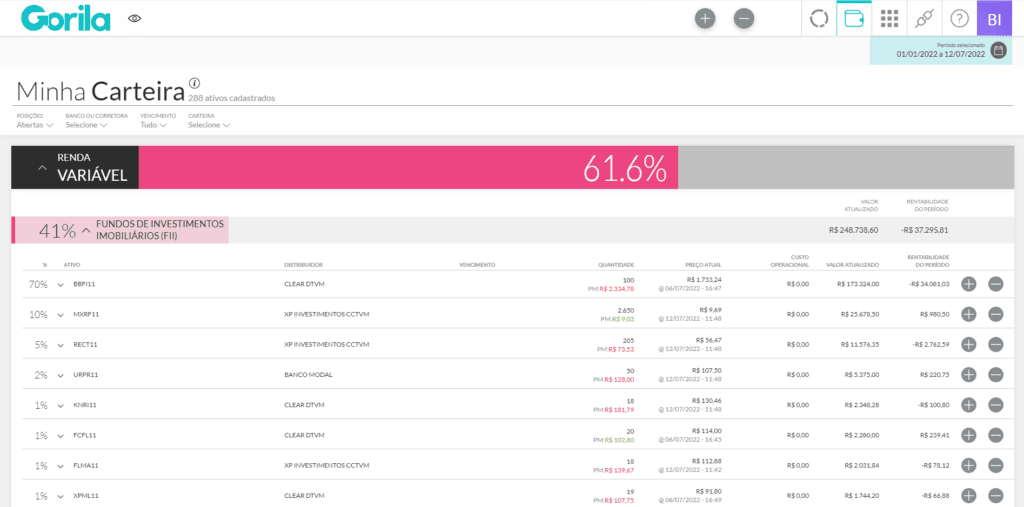Register a sale for KNRI11

pyautogui.click(x=995, y=405)
